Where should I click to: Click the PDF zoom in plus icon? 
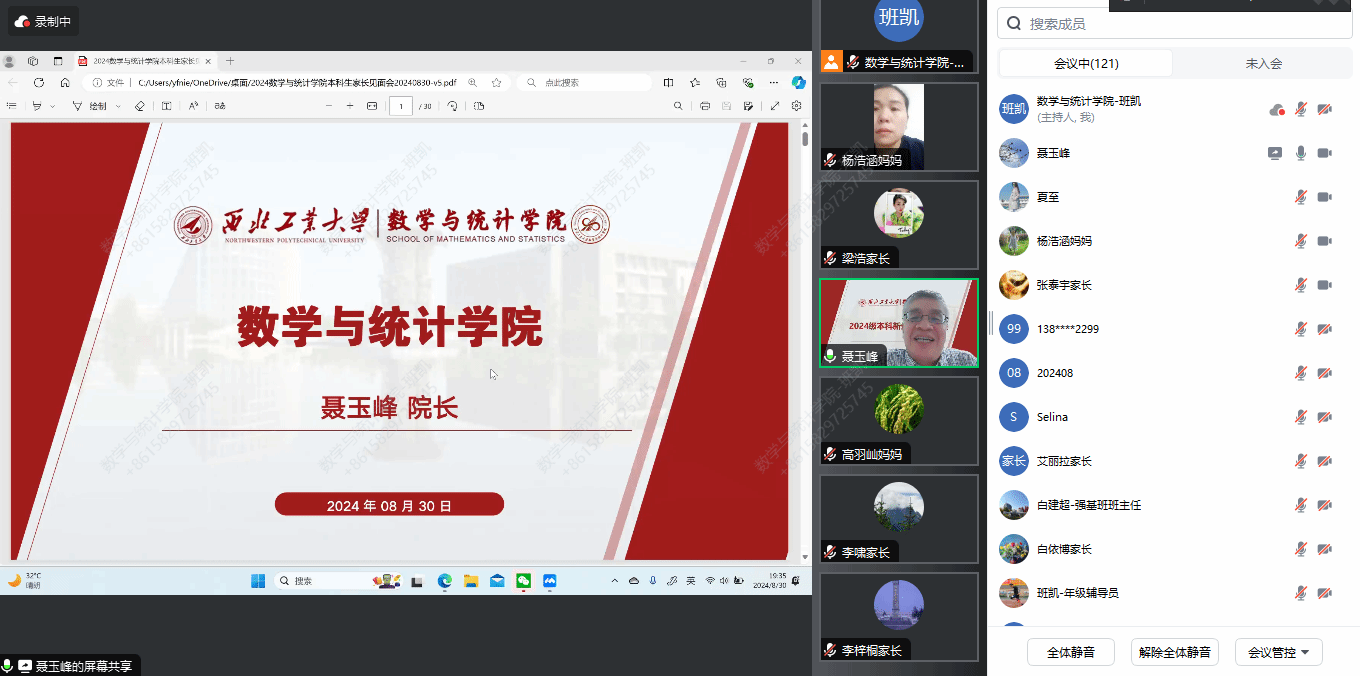click(x=350, y=106)
